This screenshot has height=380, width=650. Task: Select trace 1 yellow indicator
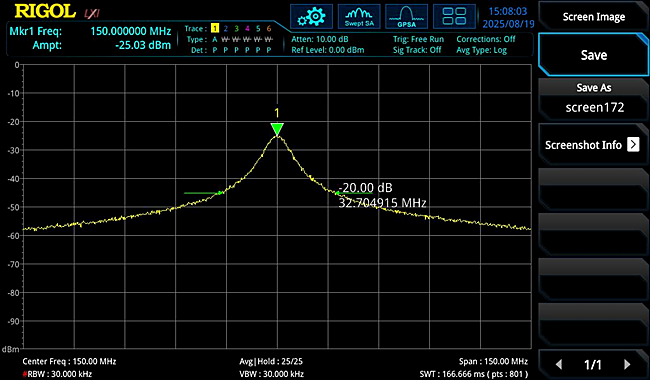(215, 28)
